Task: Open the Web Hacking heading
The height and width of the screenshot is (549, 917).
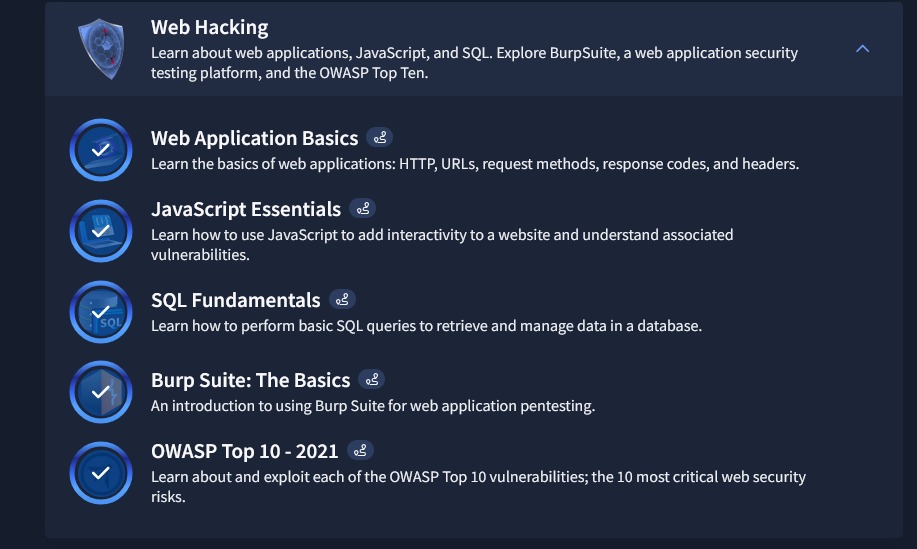Action: pyautogui.click(x=209, y=27)
